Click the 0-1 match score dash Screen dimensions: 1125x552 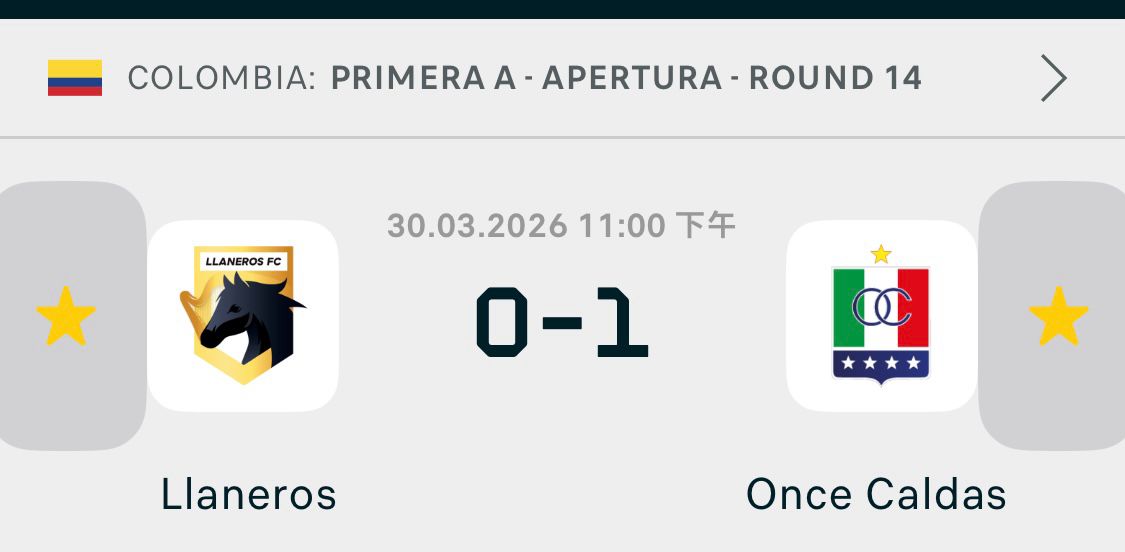point(563,323)
